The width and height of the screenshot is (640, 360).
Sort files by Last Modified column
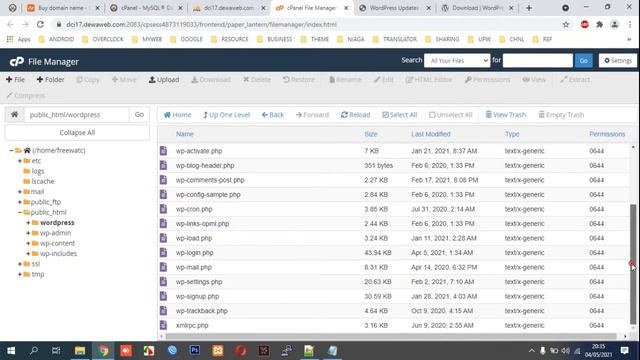(x=431, y=134)
